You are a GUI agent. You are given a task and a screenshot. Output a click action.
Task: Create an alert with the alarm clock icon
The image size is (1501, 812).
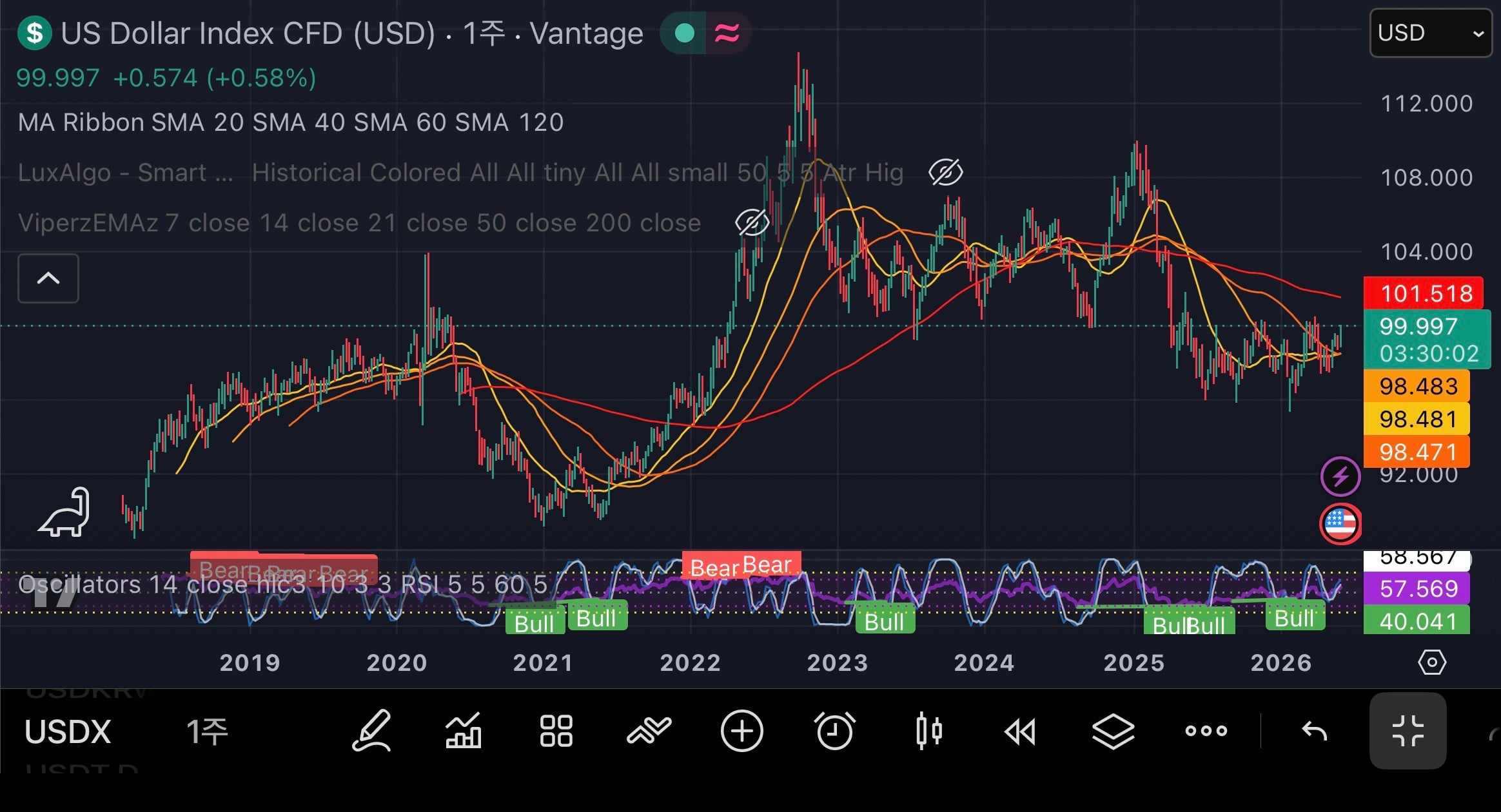click(835, 731)
